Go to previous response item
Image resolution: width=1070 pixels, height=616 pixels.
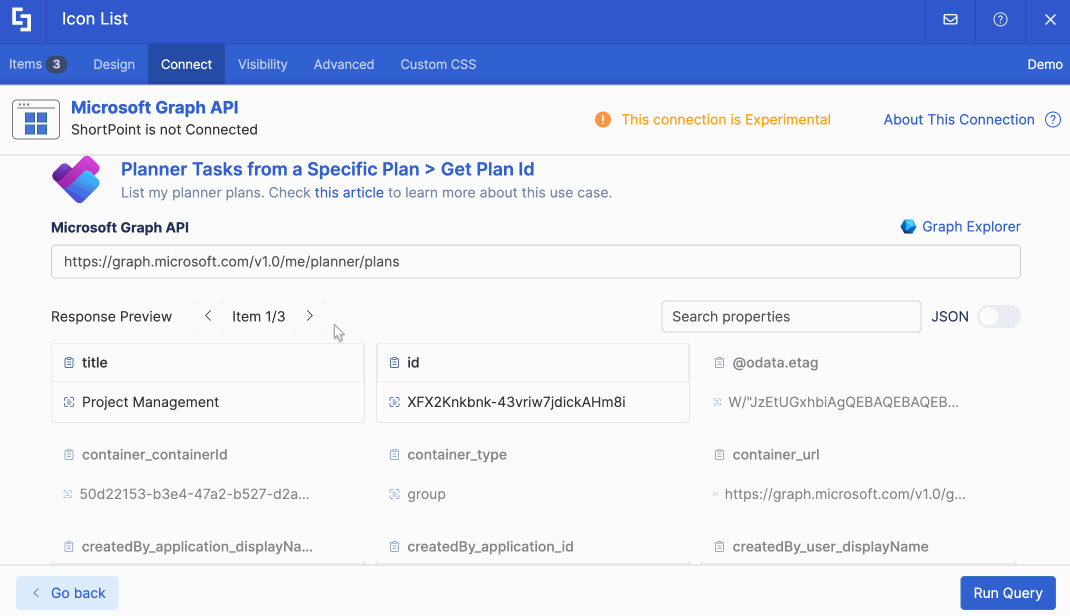pyautogui.click(x=208, y=316)
